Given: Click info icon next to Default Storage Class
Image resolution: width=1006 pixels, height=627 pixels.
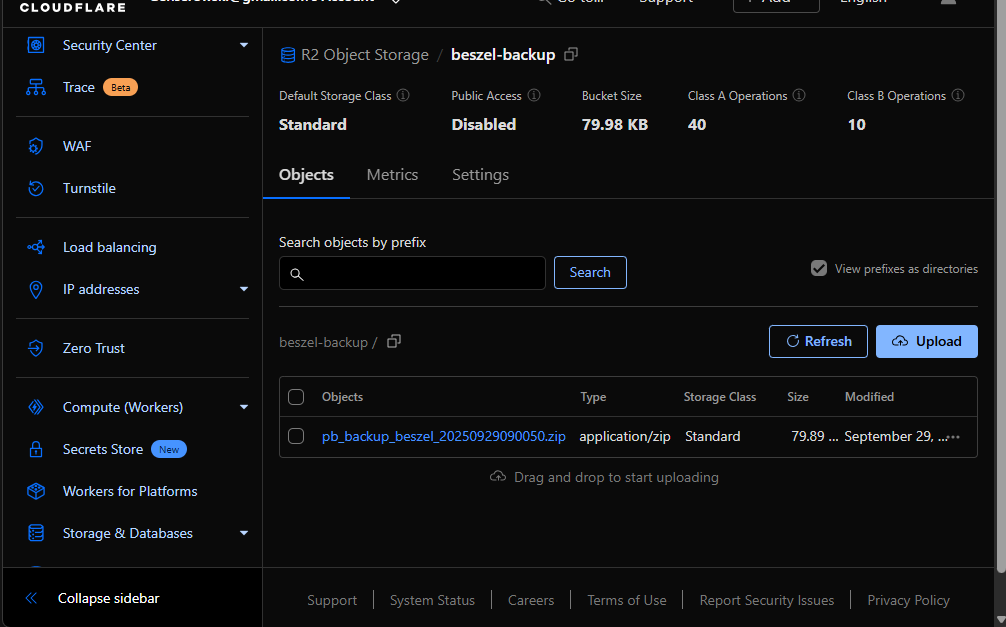Looking at the screenshot, I should (x=403, y=96).
